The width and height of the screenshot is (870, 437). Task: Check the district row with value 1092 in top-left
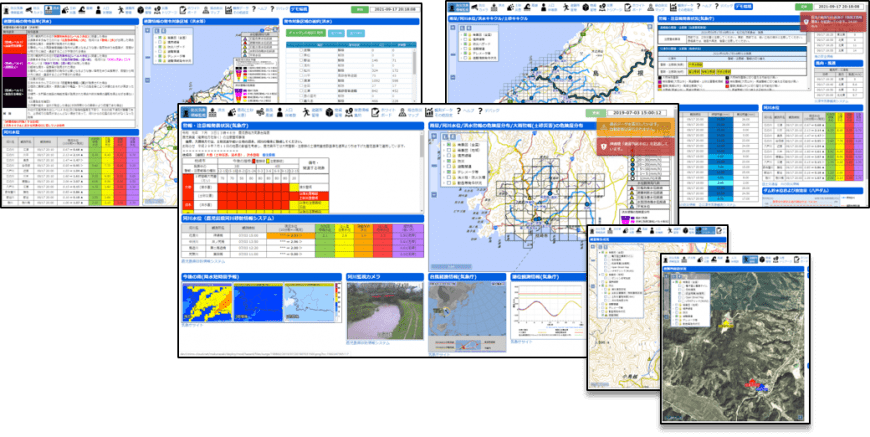pos(301,80)
